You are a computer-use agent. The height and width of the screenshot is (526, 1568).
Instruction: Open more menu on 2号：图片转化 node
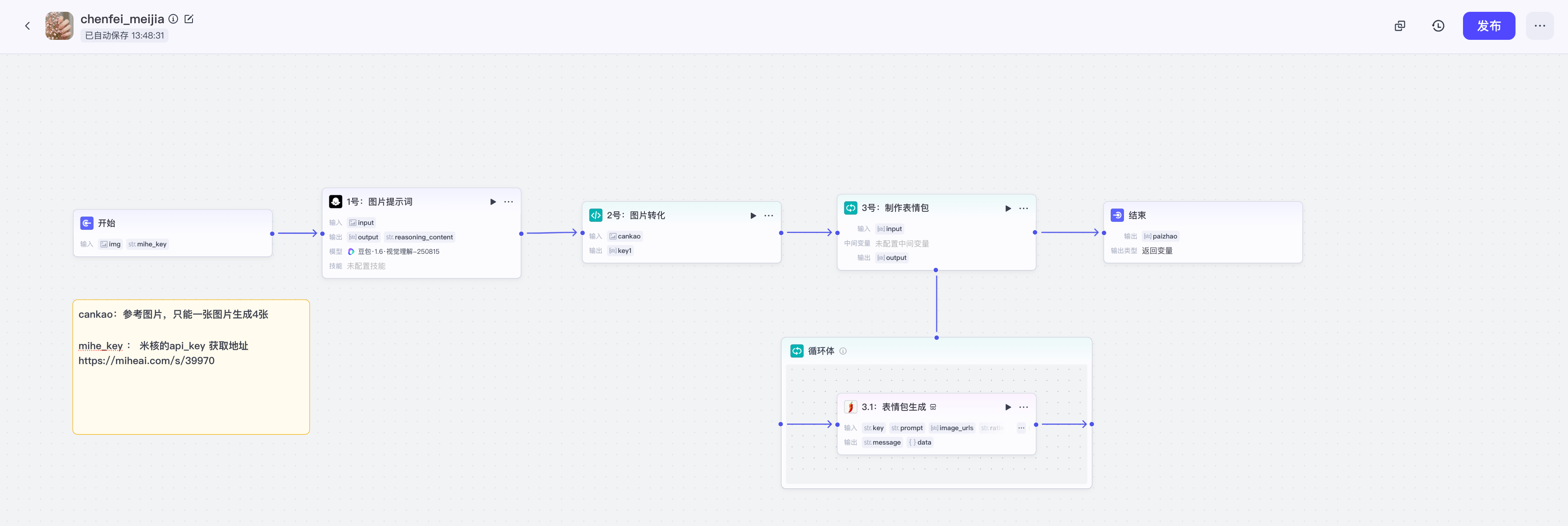[769, 215]
